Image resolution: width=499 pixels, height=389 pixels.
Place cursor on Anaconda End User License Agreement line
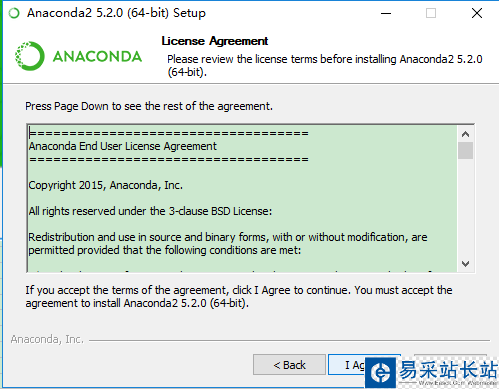pyautogui.click(x=122, y=146)
